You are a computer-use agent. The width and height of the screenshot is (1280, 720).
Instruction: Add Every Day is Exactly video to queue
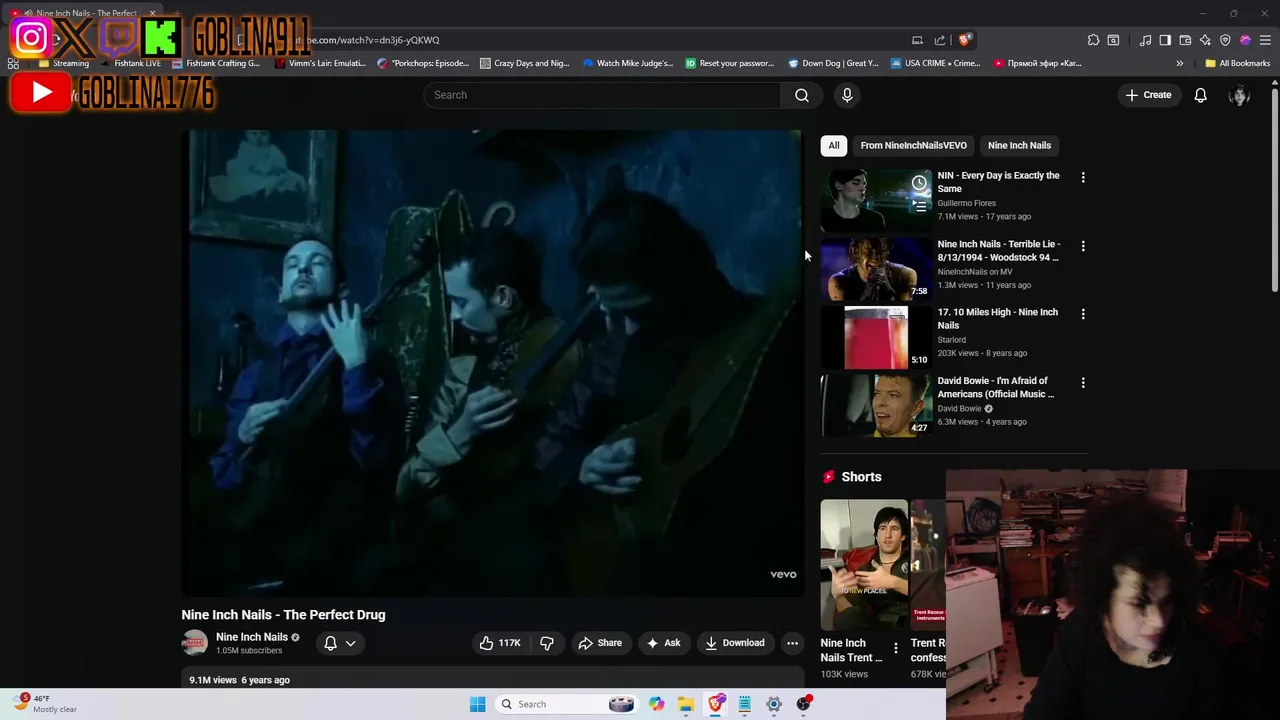coord(919,206)
